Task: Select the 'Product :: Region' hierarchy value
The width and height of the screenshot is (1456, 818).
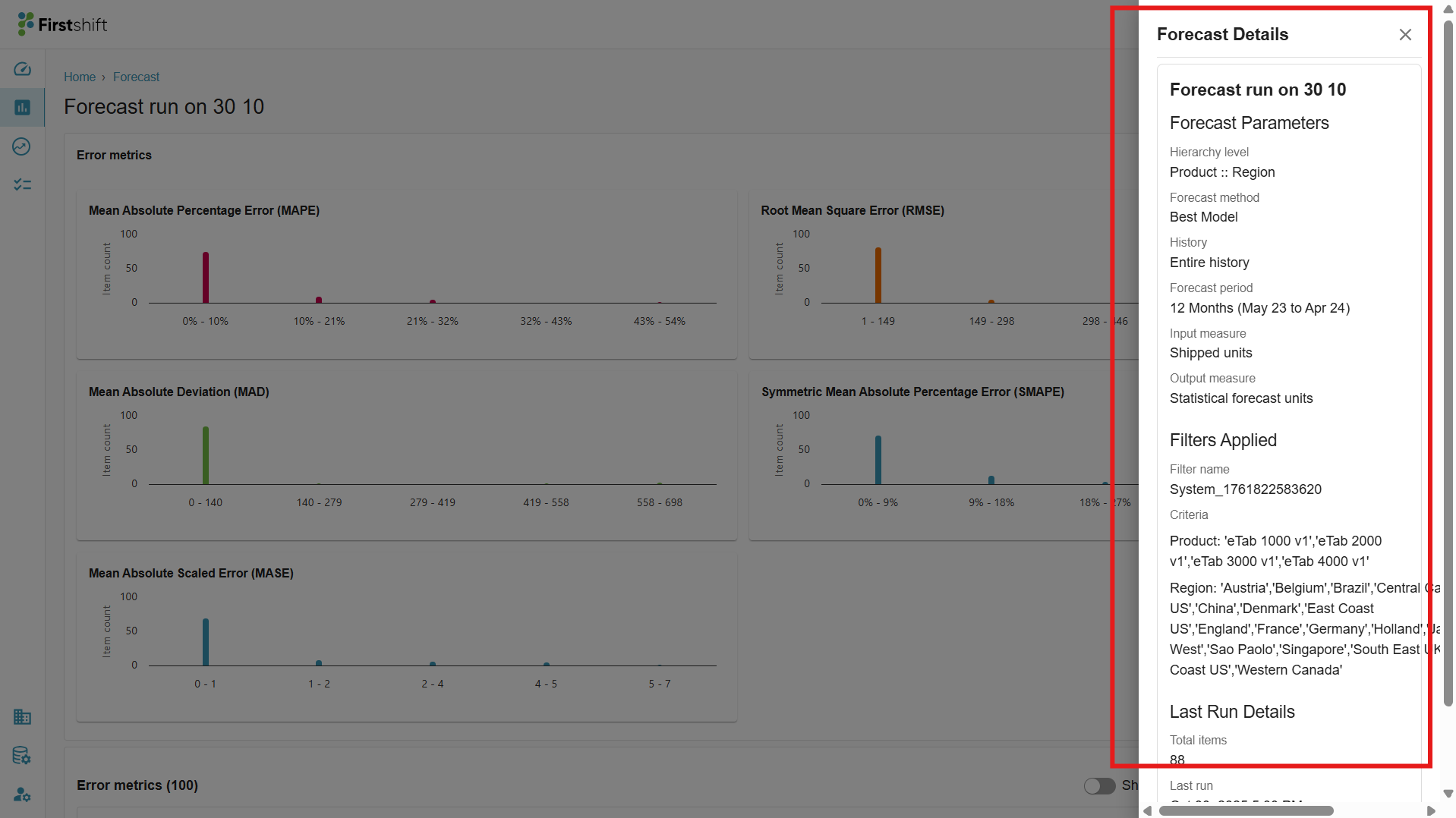Action: point(1222,172)
